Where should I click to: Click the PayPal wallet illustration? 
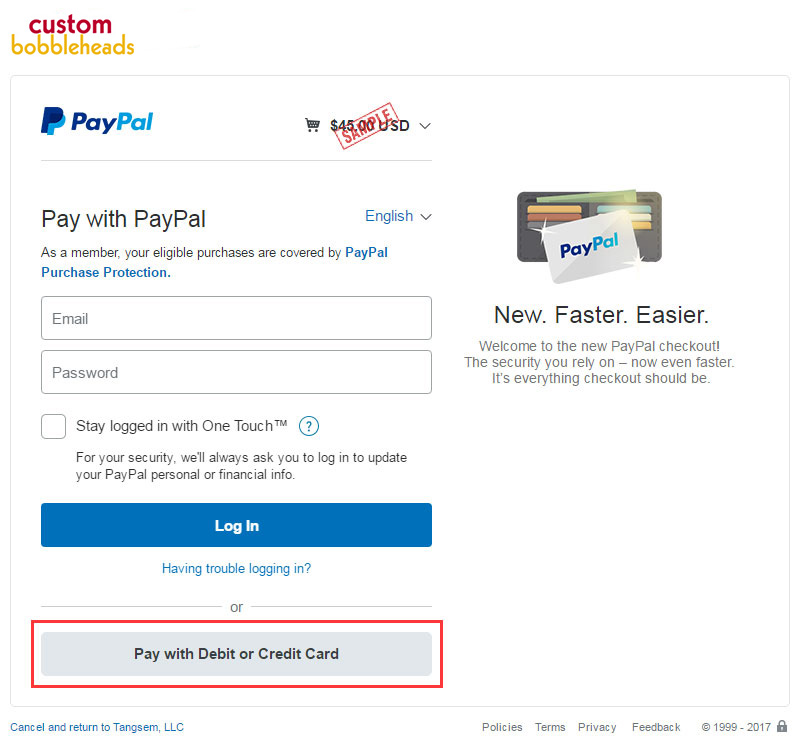(589, 236)
